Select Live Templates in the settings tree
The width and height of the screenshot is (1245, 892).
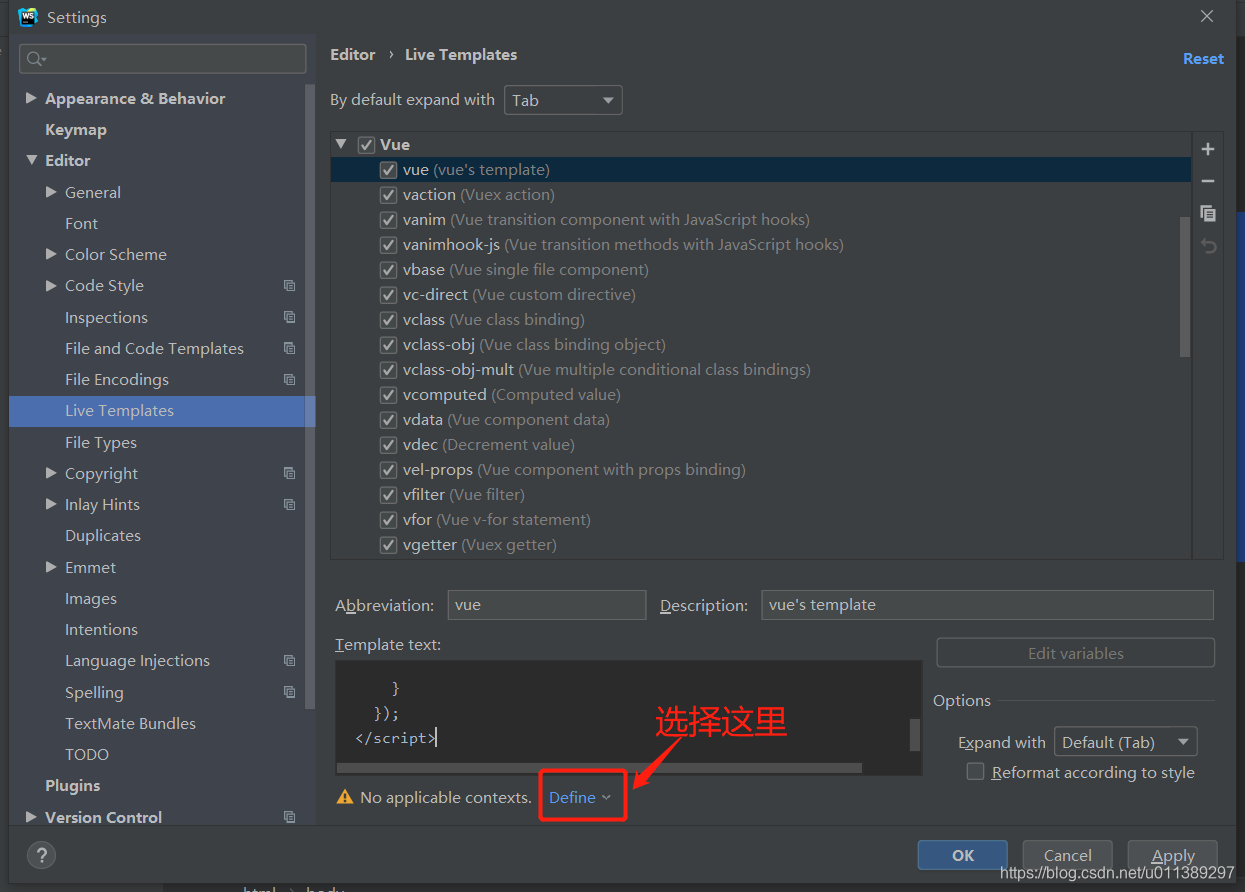(162, 411)
